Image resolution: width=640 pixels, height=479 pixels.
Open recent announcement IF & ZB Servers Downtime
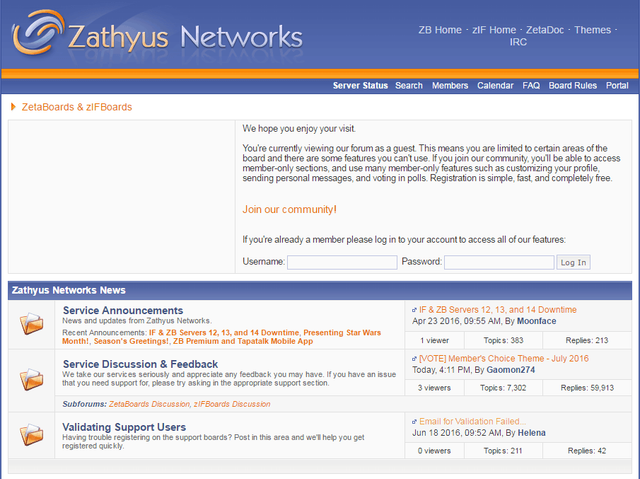[x=224, y=333]
